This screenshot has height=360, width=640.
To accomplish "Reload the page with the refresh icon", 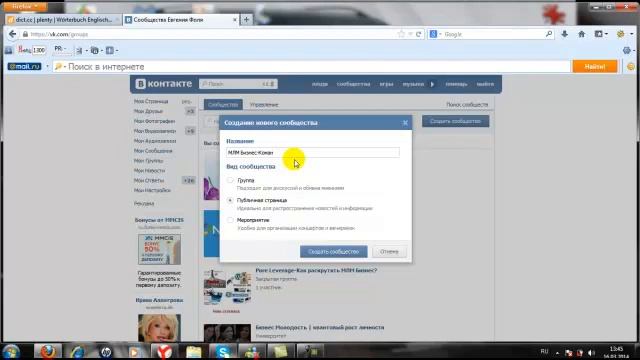I will click(418, 34).
